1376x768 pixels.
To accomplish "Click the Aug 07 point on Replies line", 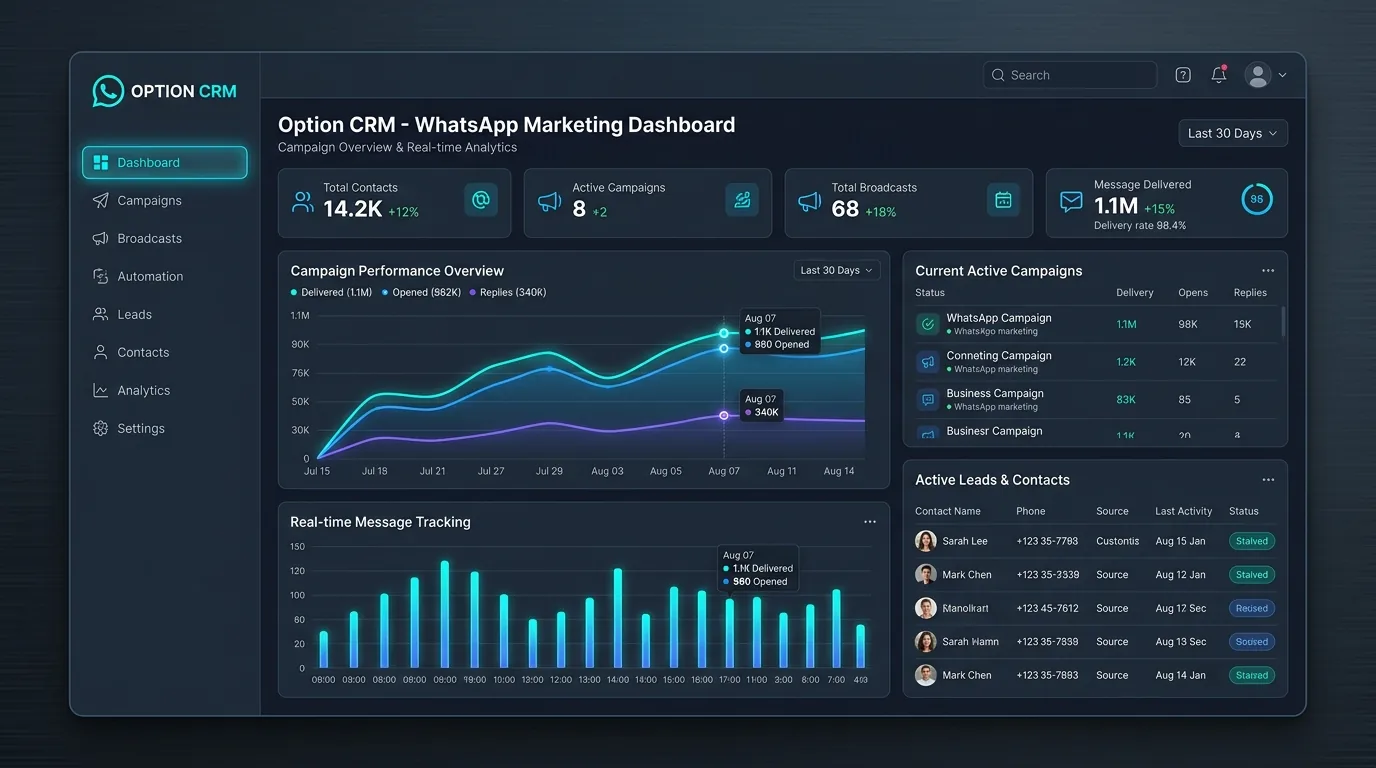I will [724, 415].
